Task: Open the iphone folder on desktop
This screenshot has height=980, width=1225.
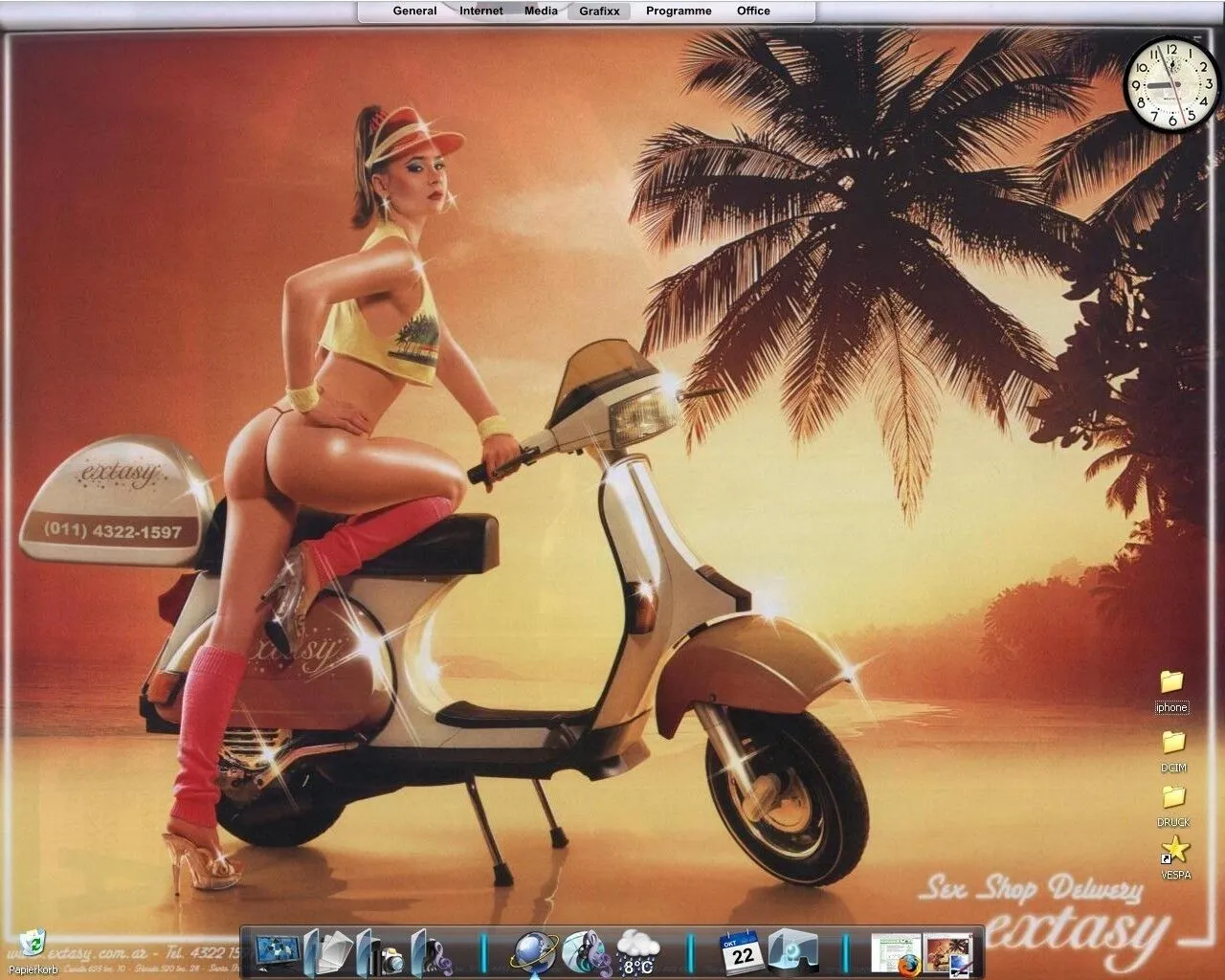Action: click(x=1171, y=681)
